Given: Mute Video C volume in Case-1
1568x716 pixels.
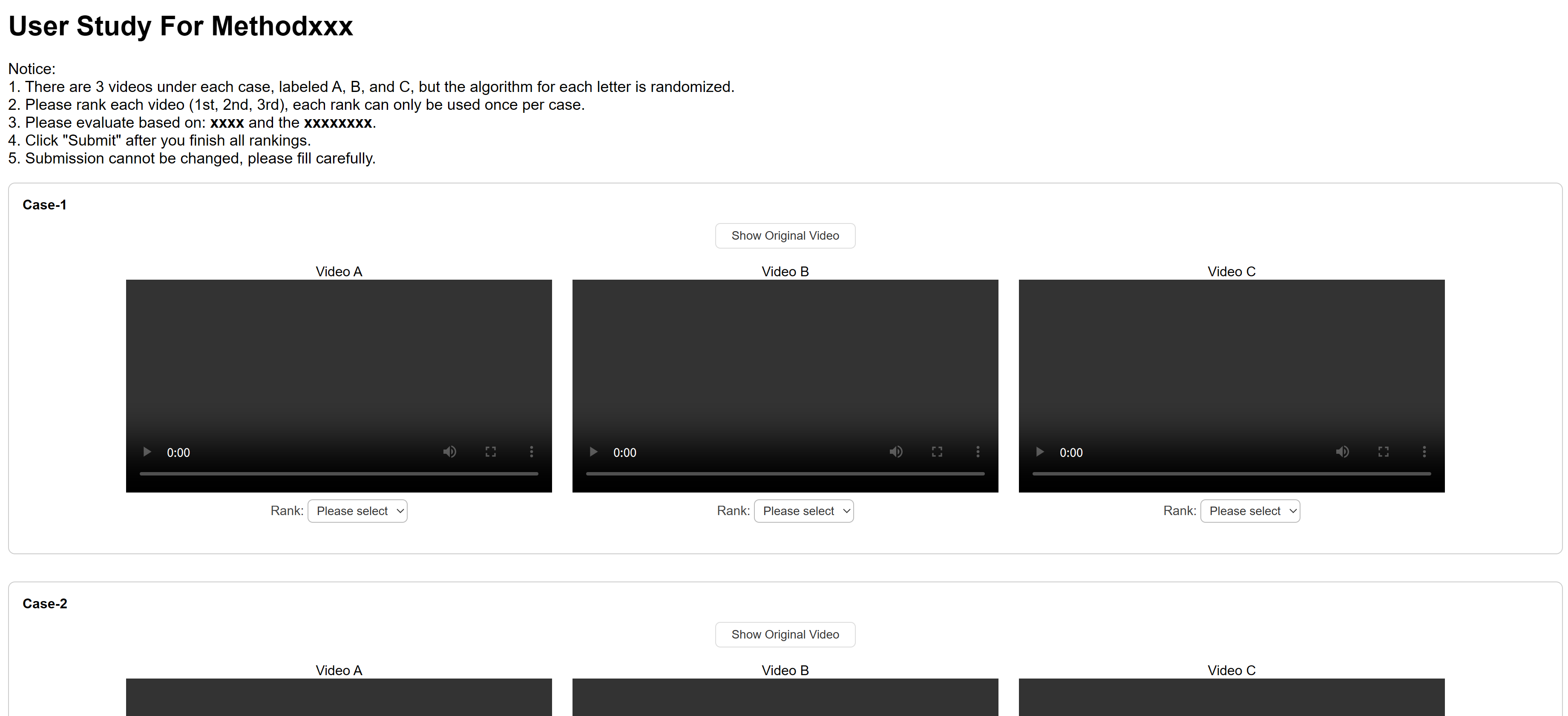Looking at the screenshot, I should point(1342,452).
